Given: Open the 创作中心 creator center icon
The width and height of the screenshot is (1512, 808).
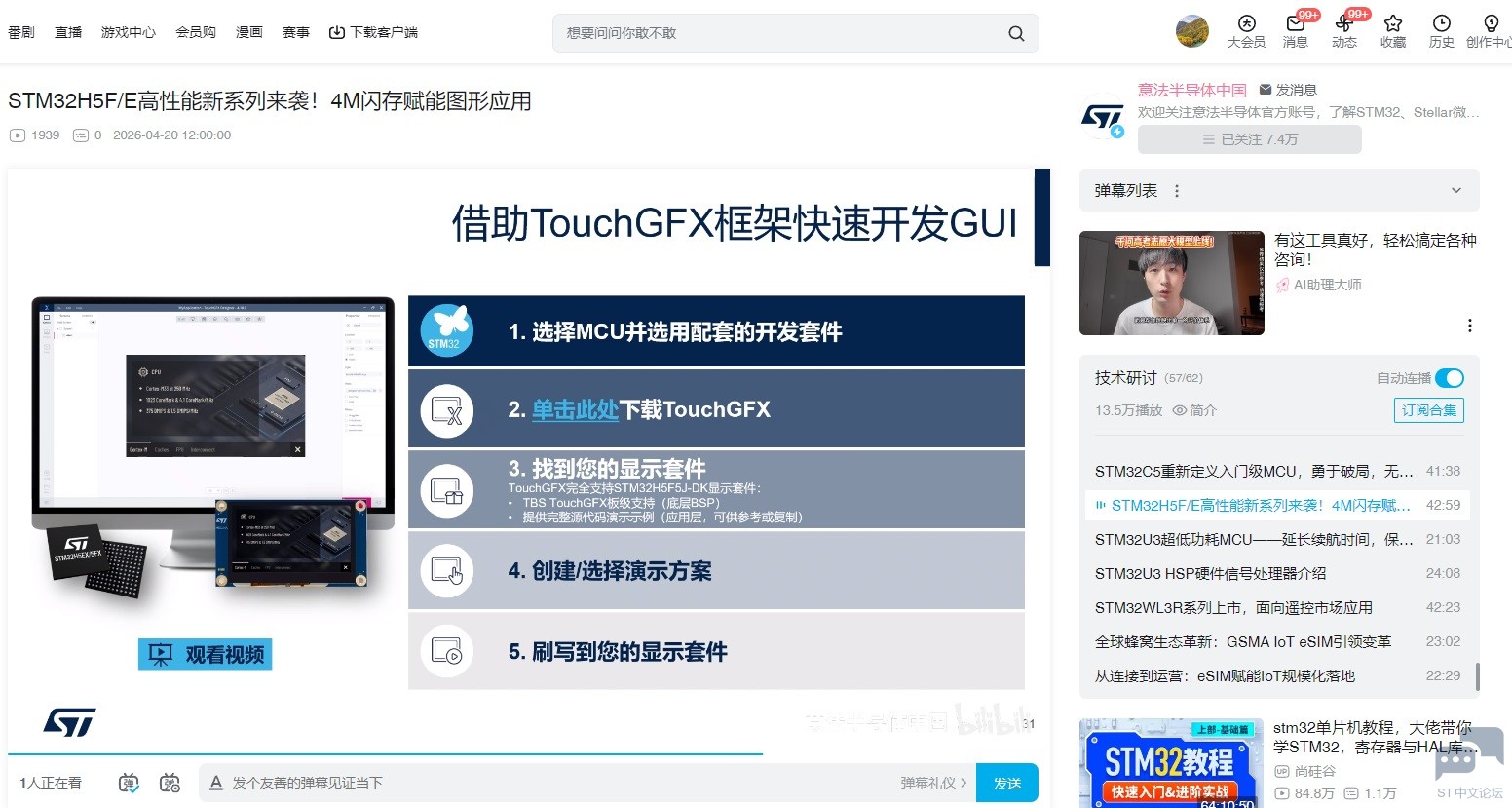Looking at the screenshot, I should [1490, 31].
